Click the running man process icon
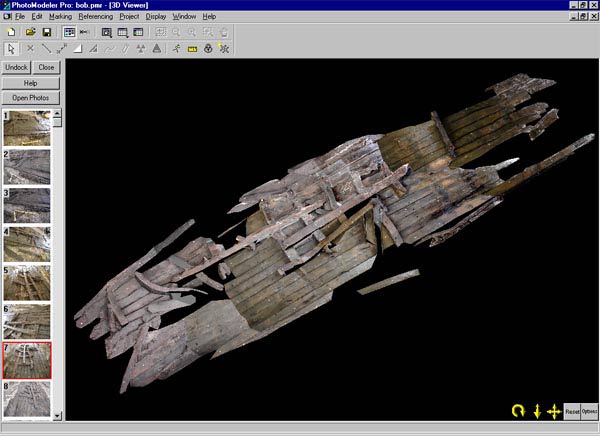This screenshot has width=600, height=436. point(176,49)
